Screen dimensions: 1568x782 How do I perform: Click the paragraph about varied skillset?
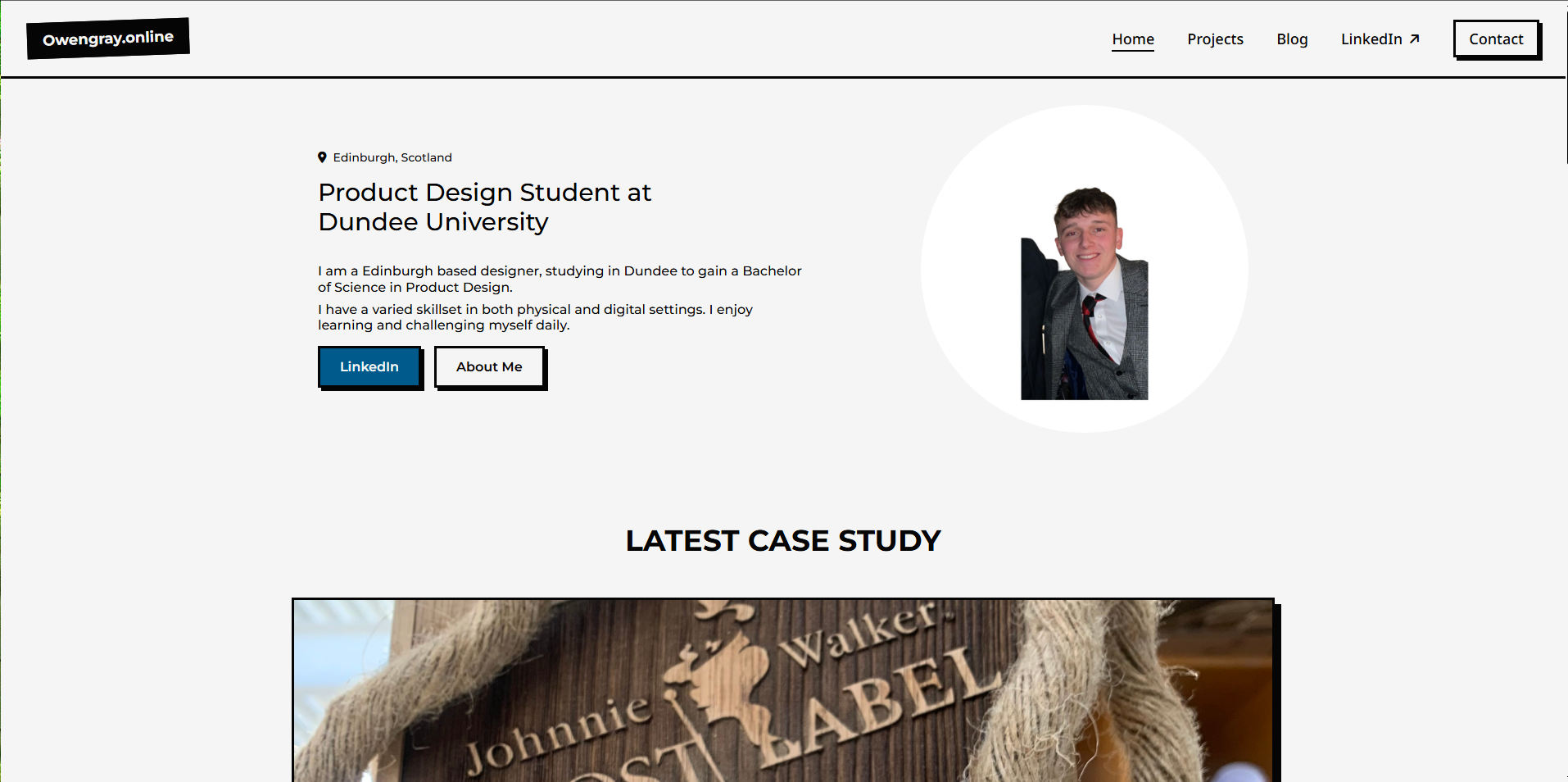tap(535, 317)
